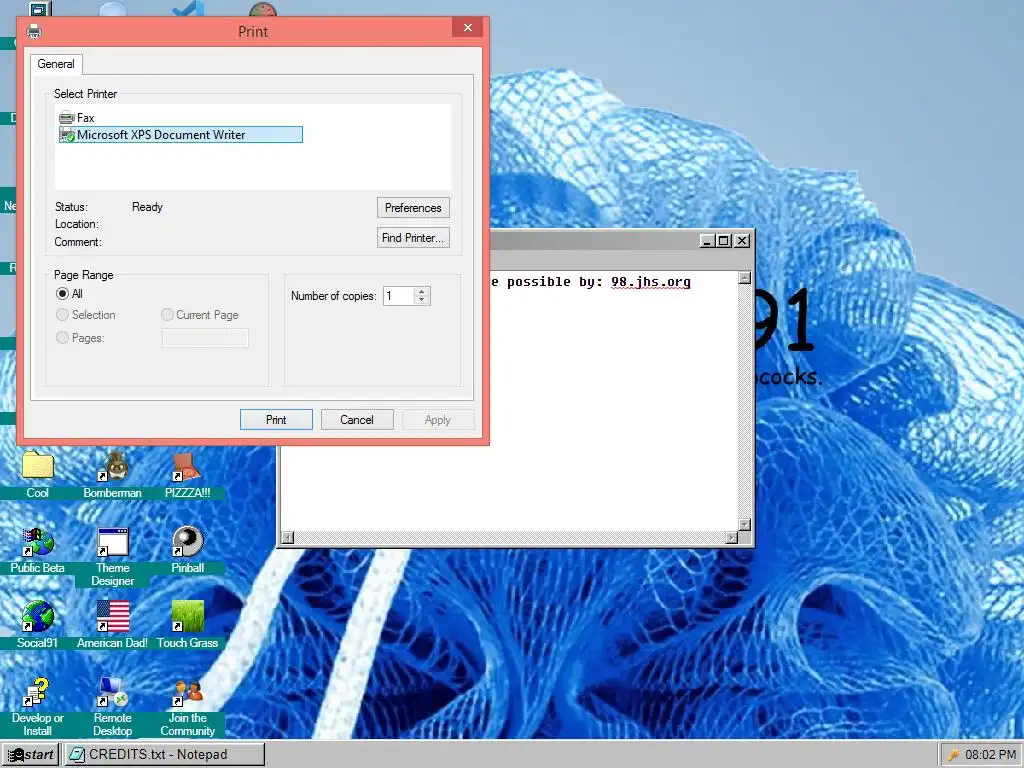Cancel the Print dialog
Image resolution: width=1024 pixels, height=768 pixels.
click(357, 420)
